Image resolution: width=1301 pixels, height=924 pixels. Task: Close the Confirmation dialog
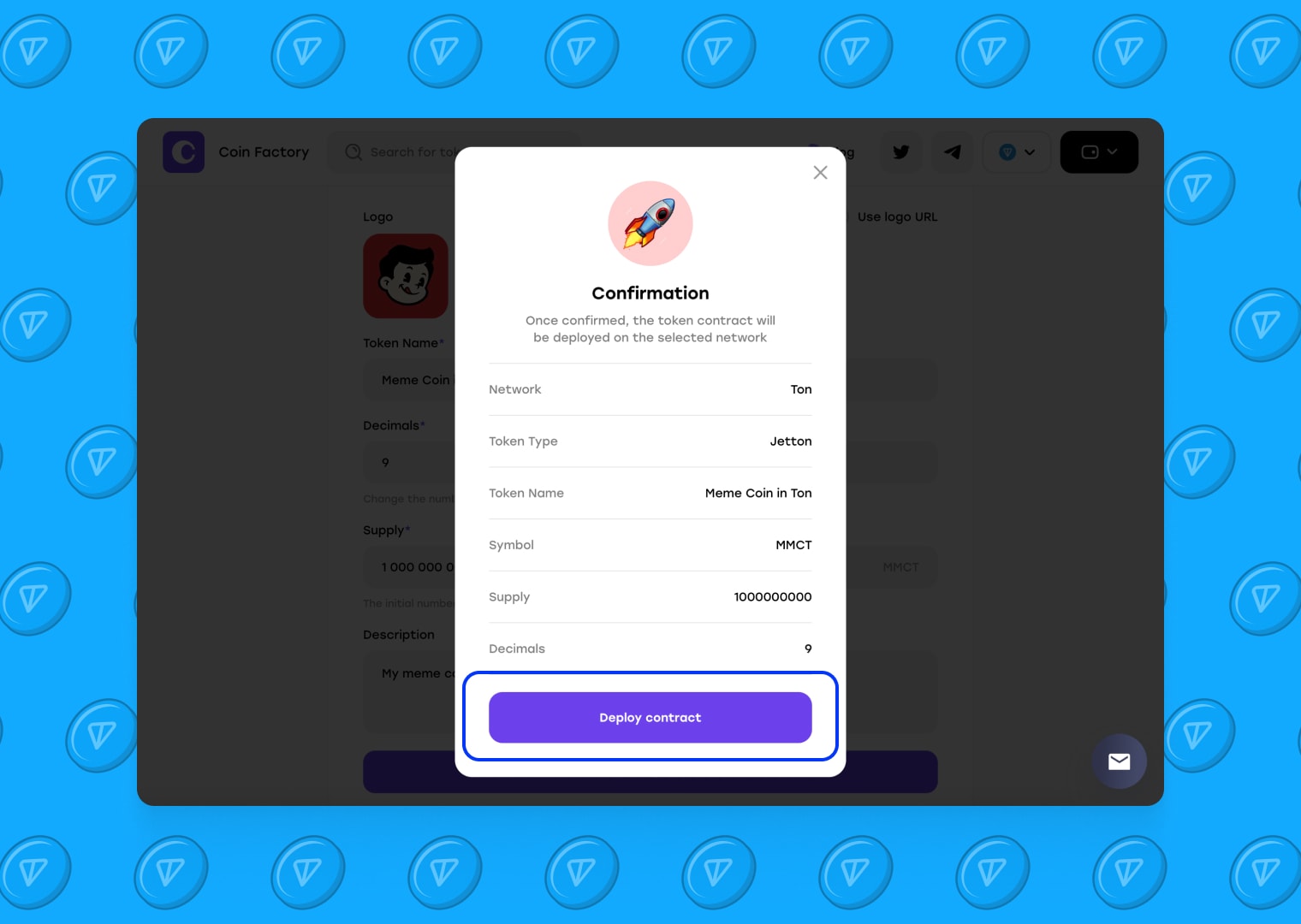(820, 173)
